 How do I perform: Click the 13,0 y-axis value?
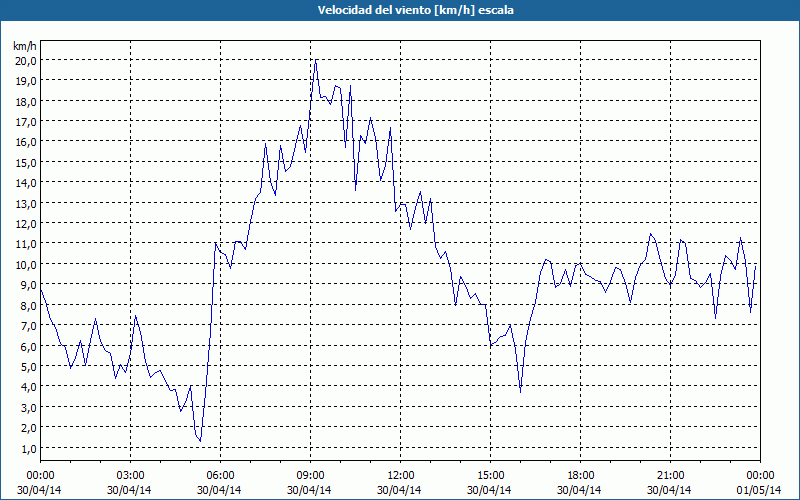coord(26,204)
